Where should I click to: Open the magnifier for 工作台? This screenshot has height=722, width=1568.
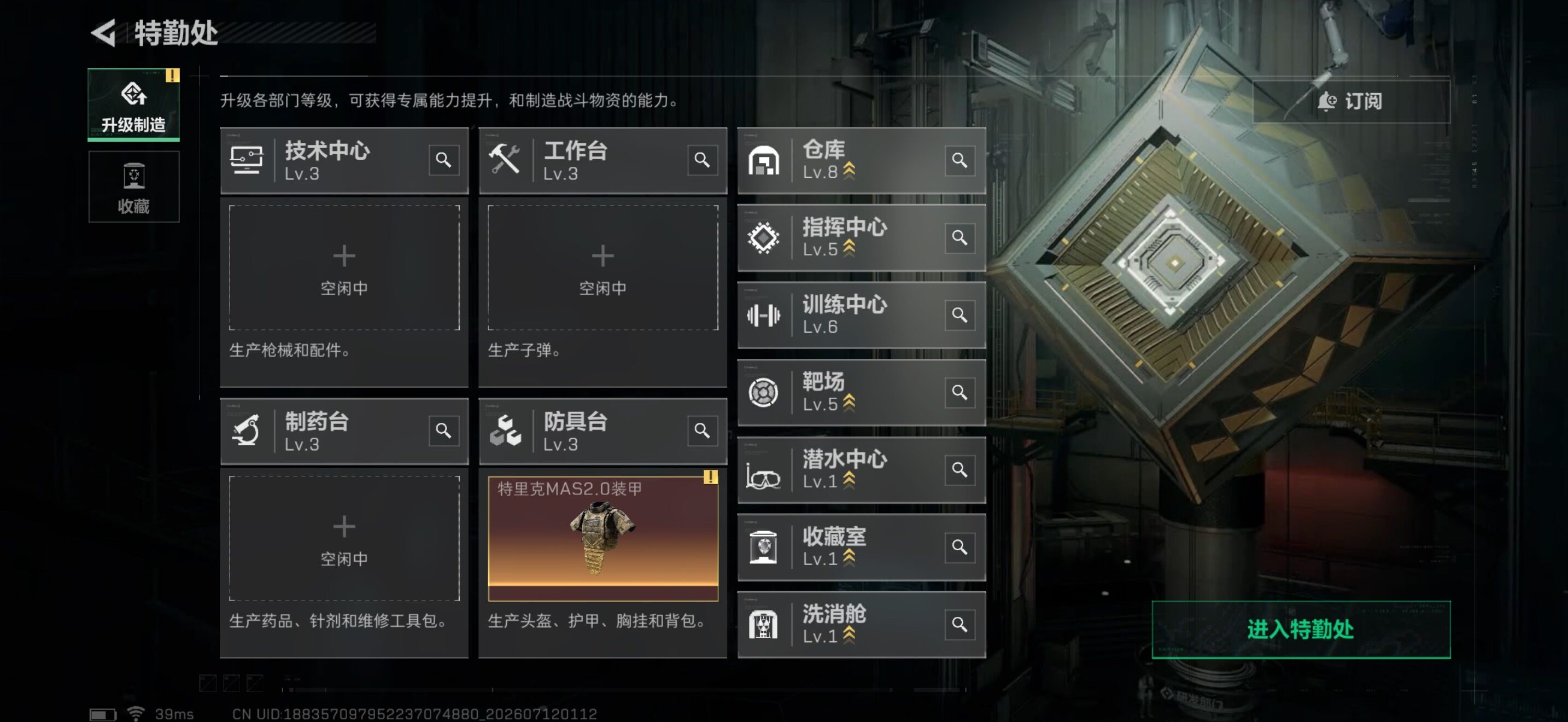pyautogui.click(x=702, y=160)
